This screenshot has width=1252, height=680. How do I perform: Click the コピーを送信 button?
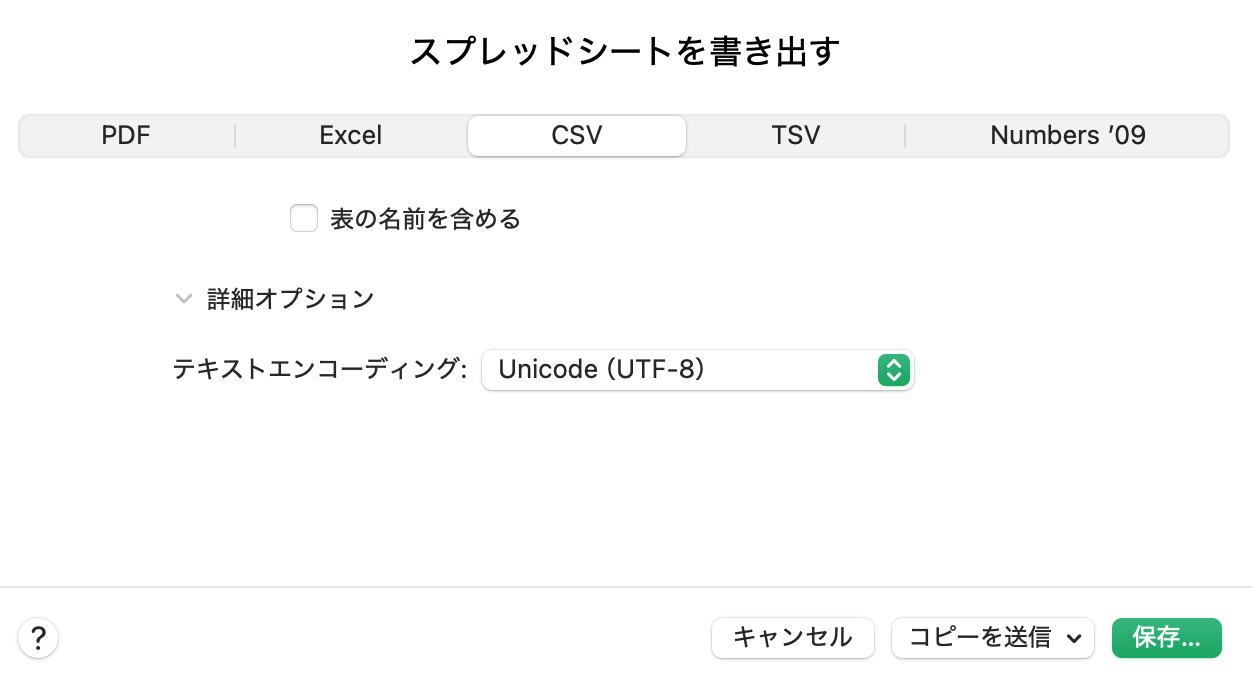[x=980, y=637]
